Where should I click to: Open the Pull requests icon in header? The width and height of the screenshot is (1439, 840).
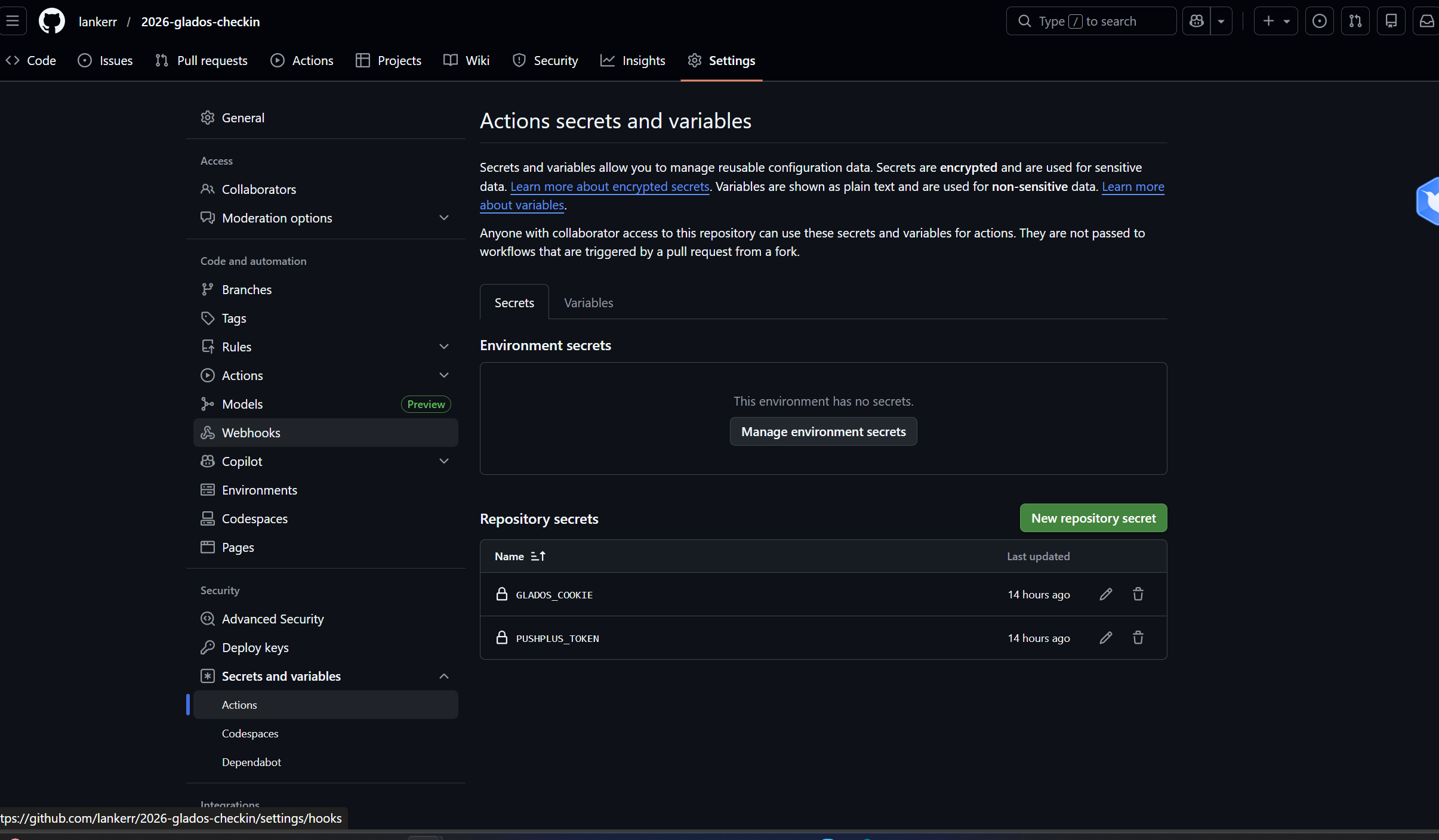[1355, 21]
